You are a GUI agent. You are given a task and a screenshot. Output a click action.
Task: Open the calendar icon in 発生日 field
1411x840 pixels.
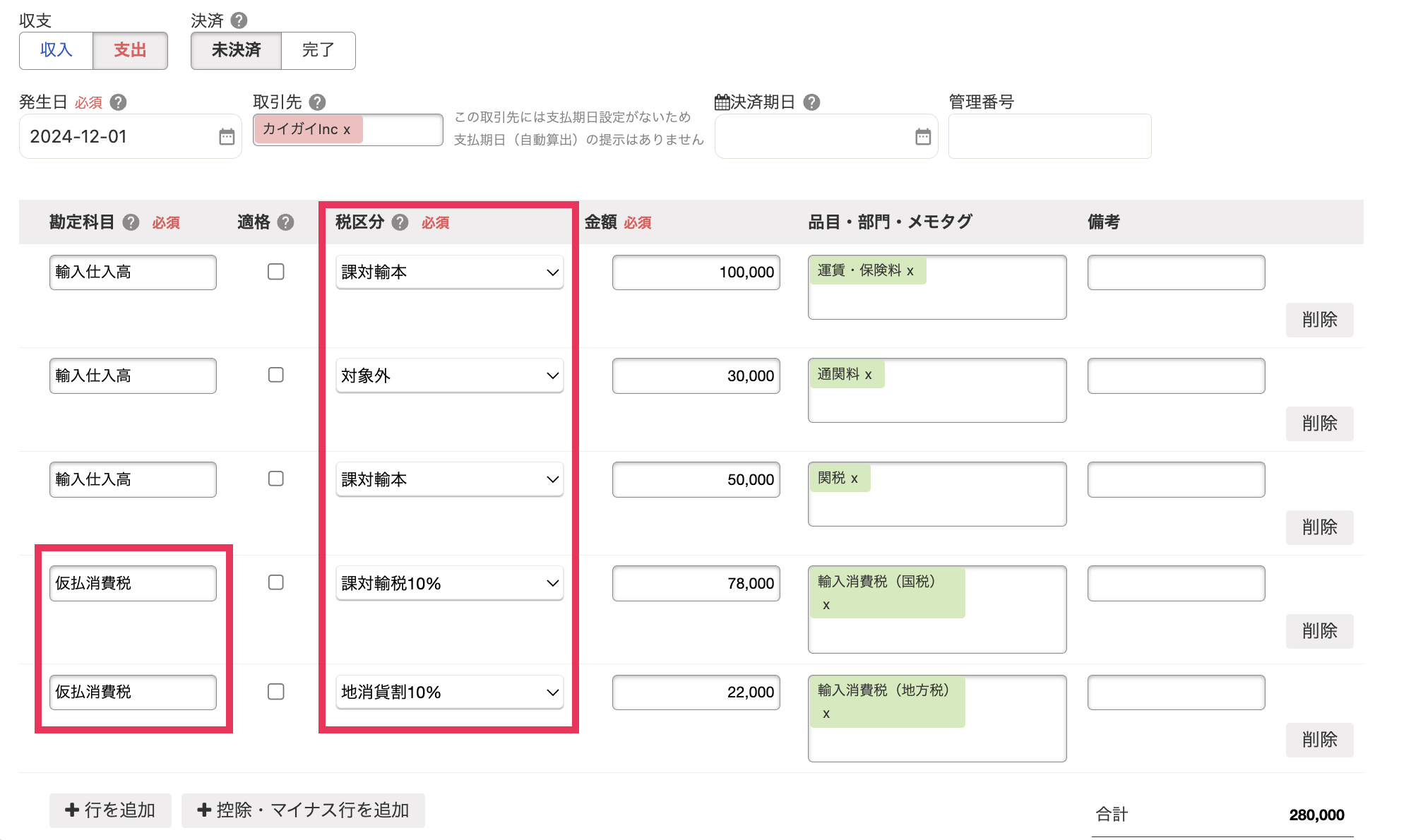(x=227, y=136)
